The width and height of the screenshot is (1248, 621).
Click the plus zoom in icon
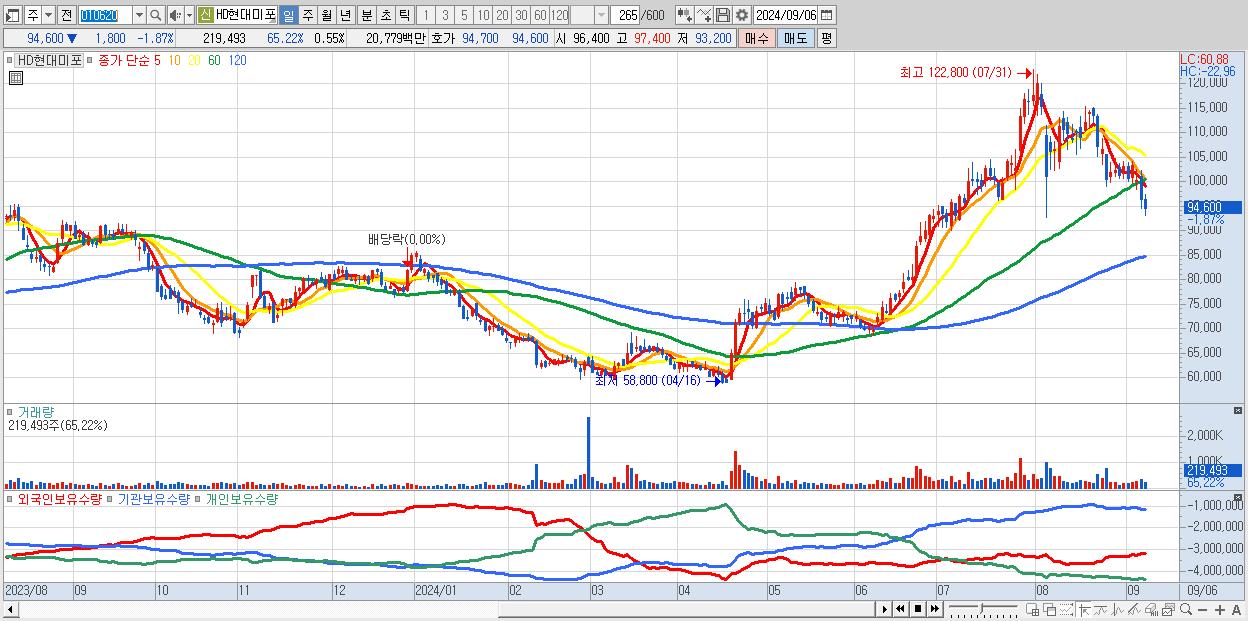tap(1220, 610)
